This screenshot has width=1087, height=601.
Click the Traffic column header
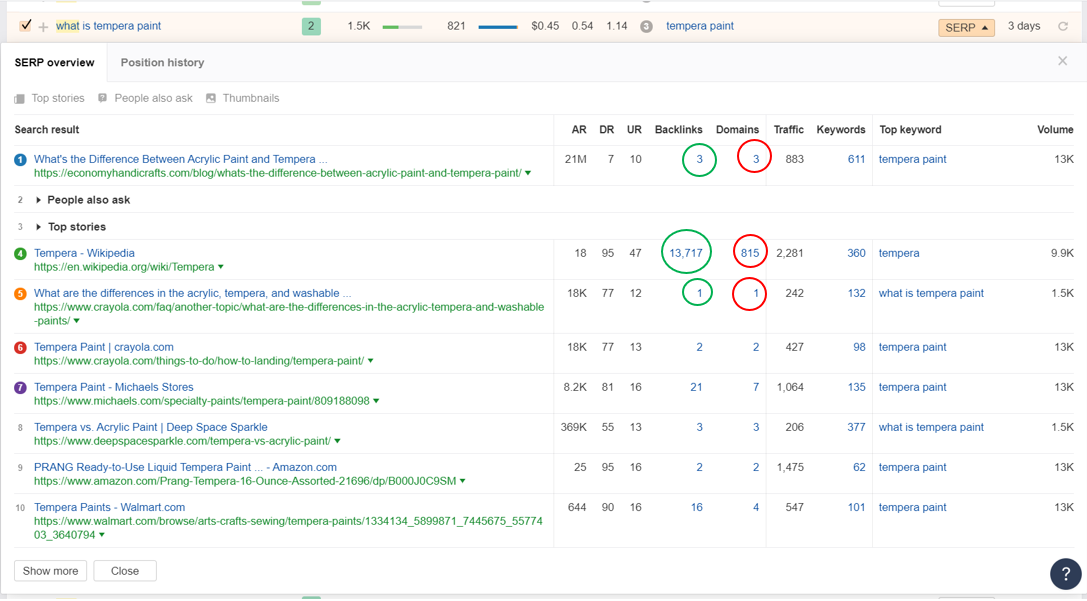pos(789,130)
